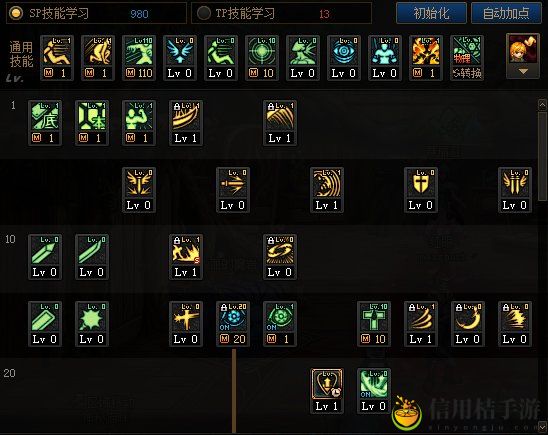Select the blue eye skill icon
Viewport: 548px width, 435px height.
[x=344, y=58]
